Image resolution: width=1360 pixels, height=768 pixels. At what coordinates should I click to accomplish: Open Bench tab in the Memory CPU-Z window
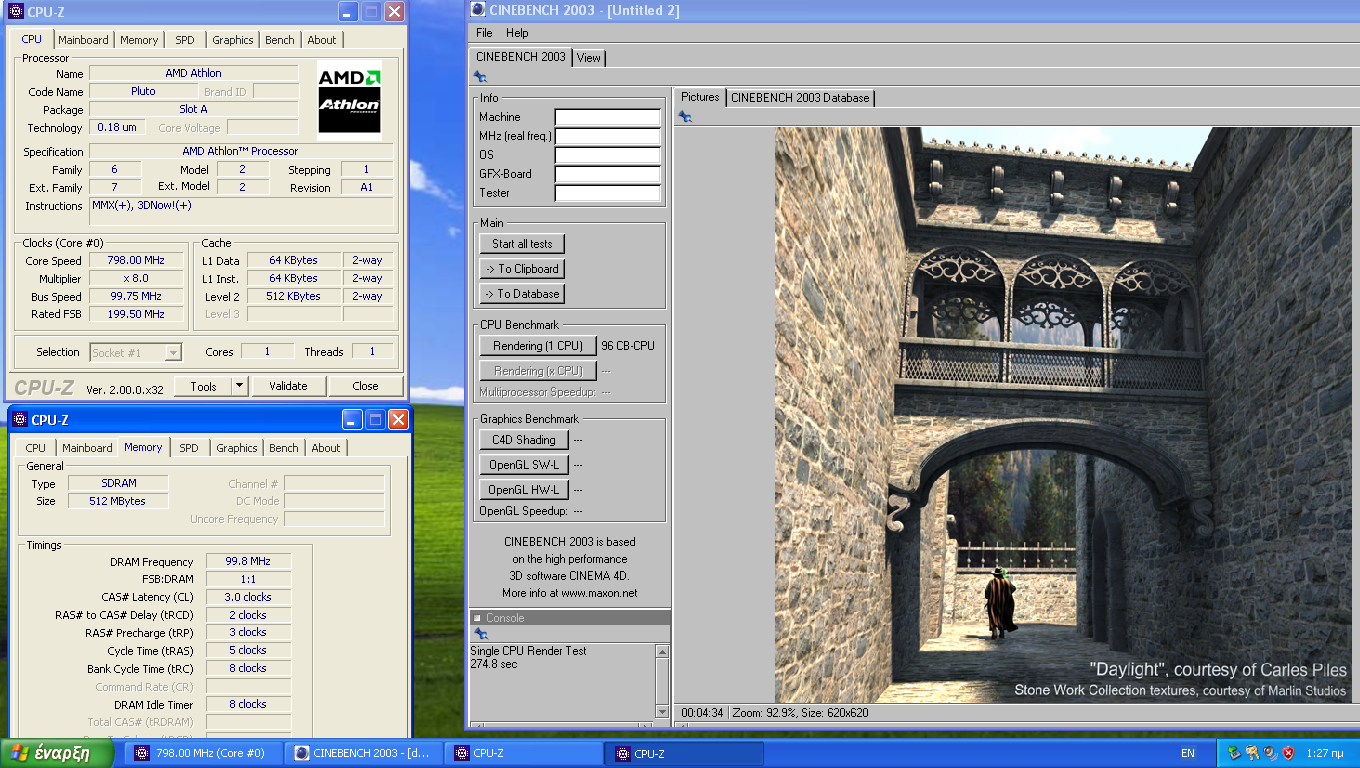(284, 448)
